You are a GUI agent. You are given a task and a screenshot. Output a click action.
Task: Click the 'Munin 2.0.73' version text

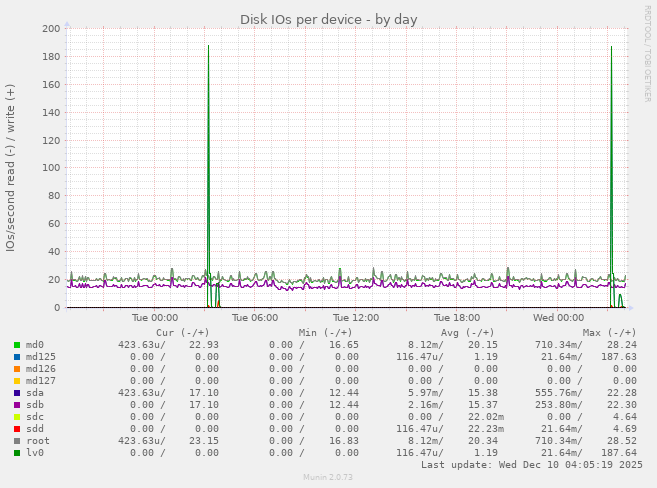(x=328, y=477)
